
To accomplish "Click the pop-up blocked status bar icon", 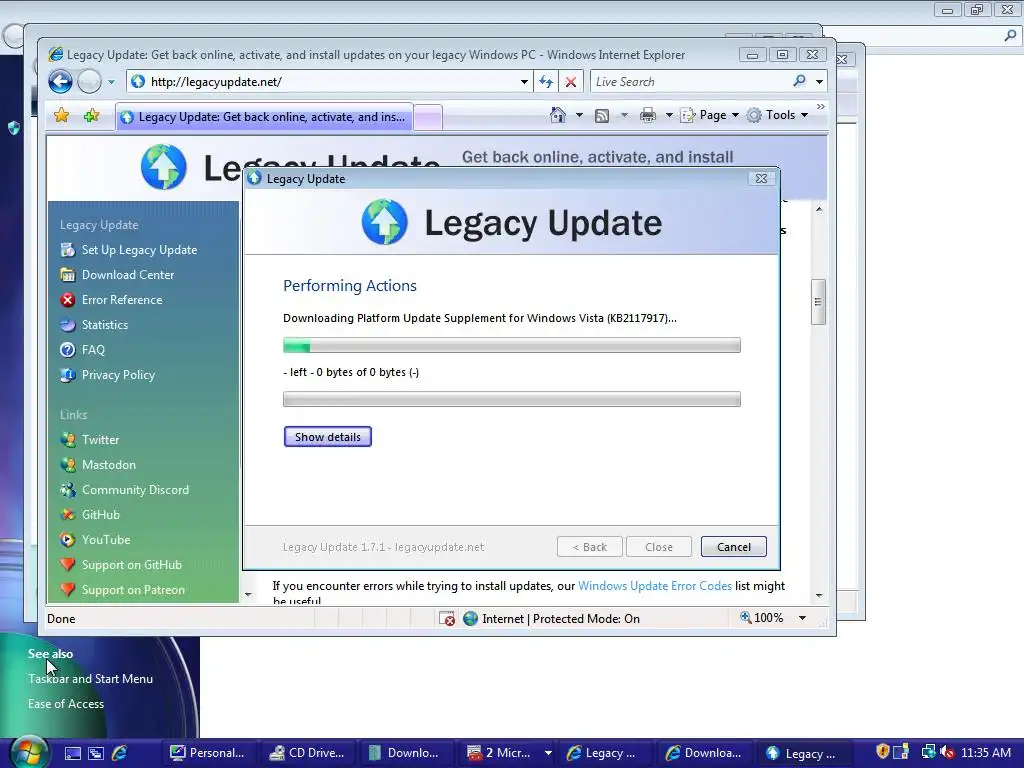I will click(x=447, y=618).
